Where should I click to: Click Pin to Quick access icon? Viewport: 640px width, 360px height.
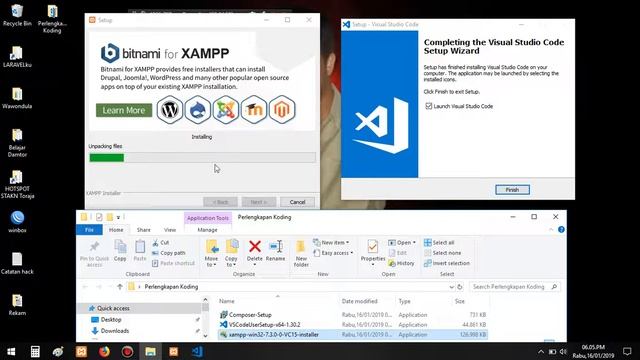[x=94, y=247]
